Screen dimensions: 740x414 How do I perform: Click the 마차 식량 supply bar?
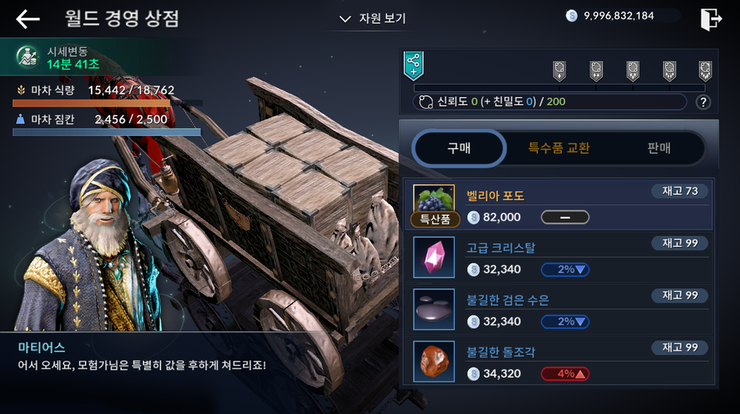click(x=108, y=103)
